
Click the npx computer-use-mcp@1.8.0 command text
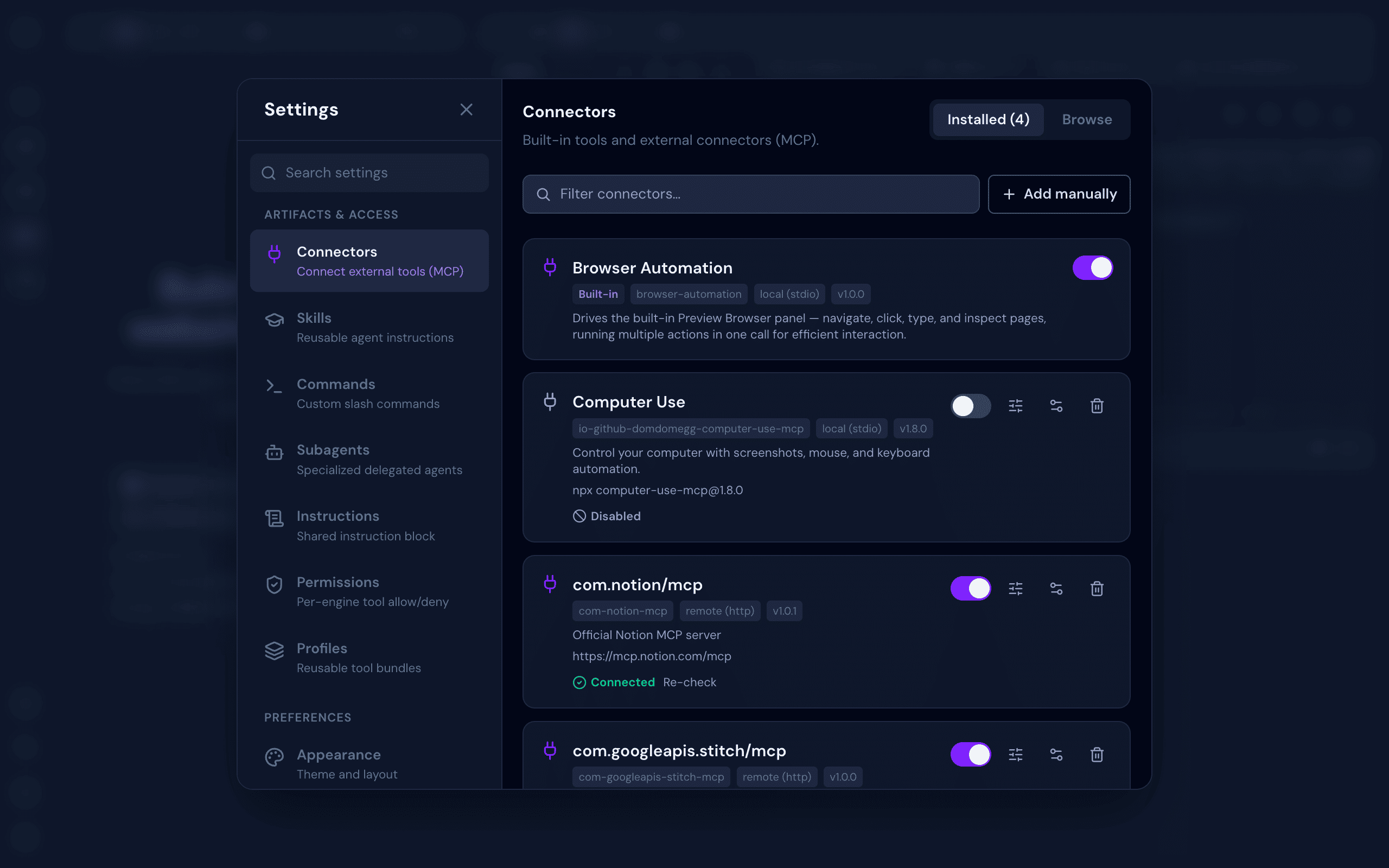coord(658,490)
